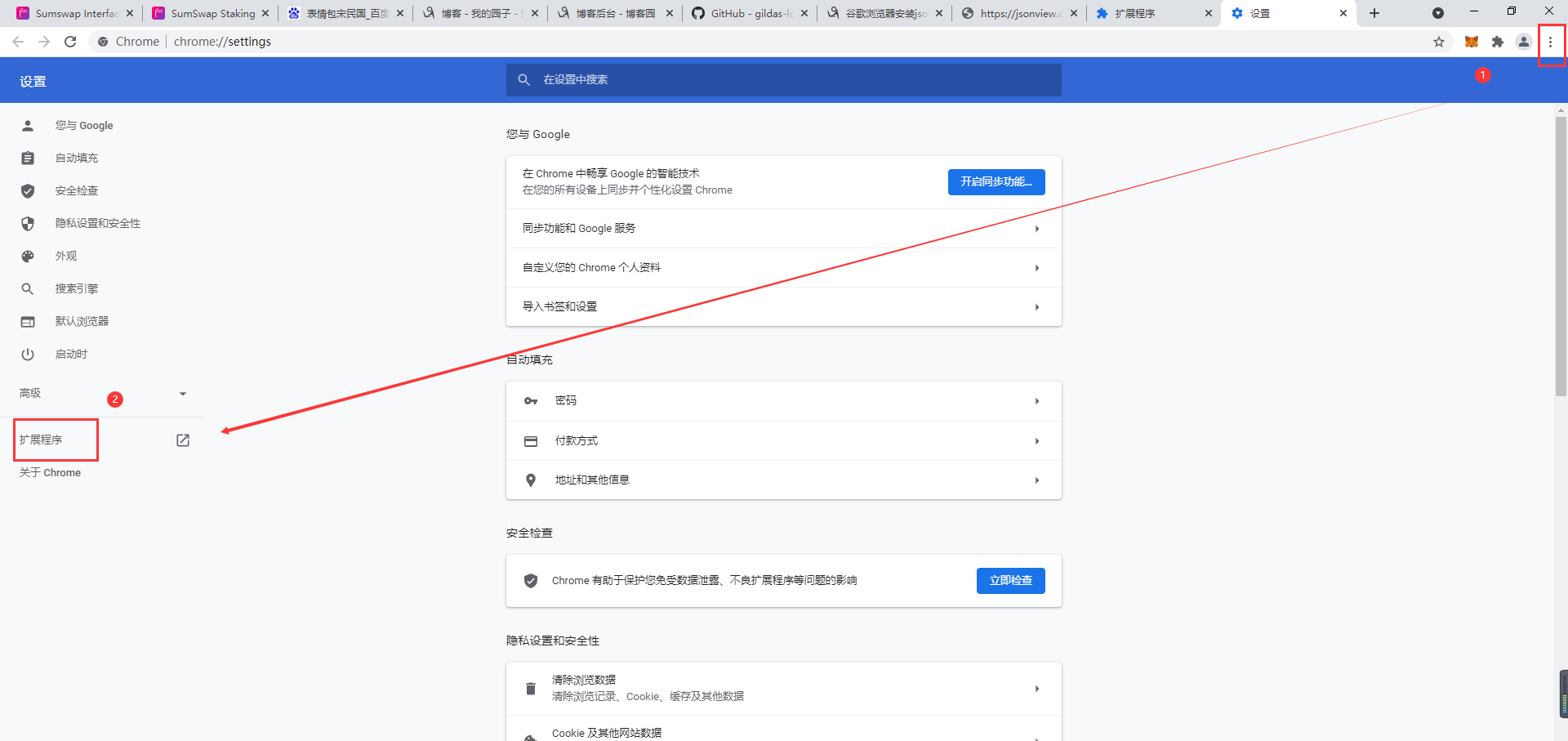This screenshot has width=1568, height=741.
Task: Switch to the Sumswap Interface tab
Action: pos(73,13)
